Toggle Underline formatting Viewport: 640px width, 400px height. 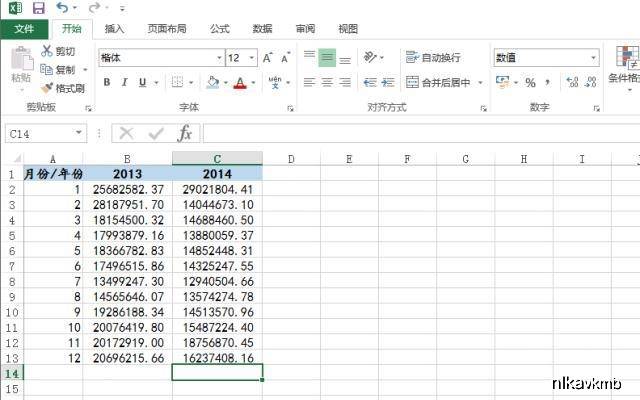pyautogui.click(x=142, y=82)
